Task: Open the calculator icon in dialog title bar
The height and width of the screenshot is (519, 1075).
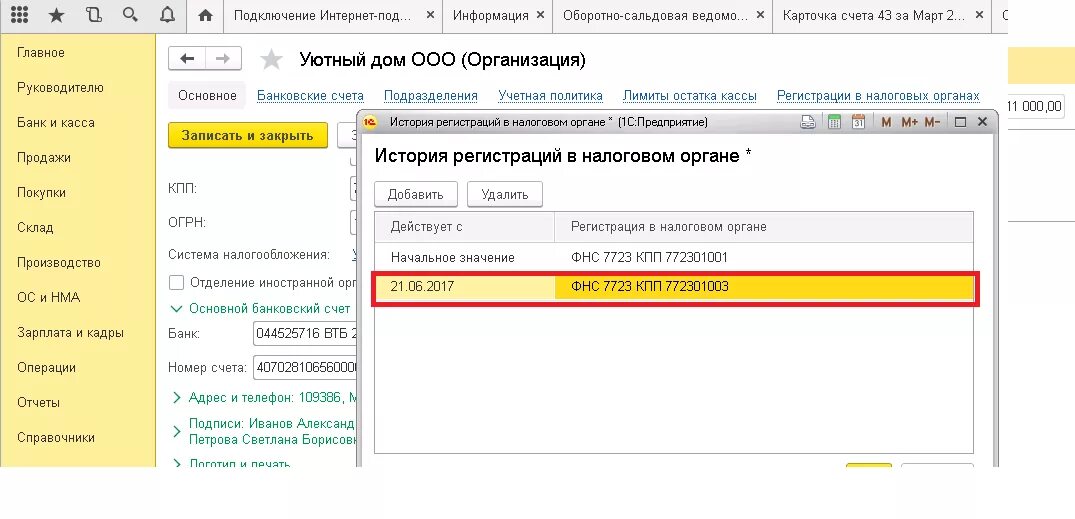Action: [834, 122]
